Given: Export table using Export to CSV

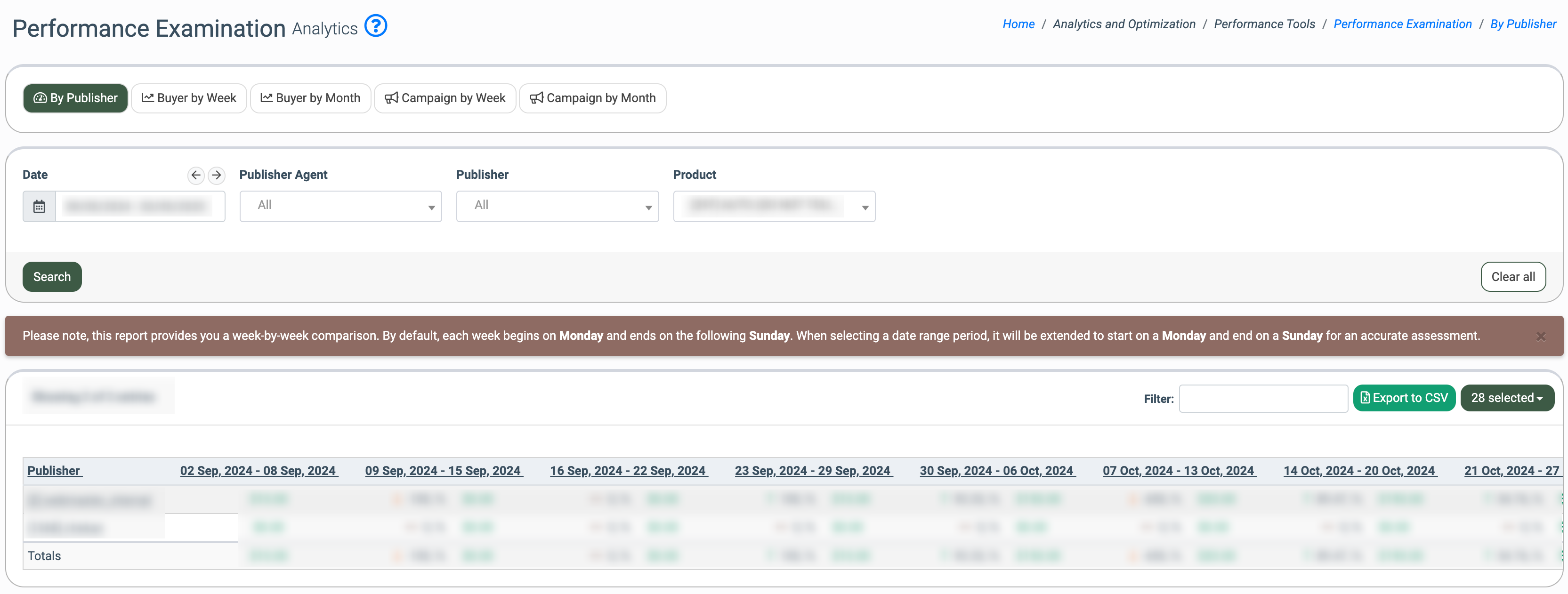Looking at the screenshot, I should (1404, 398).
